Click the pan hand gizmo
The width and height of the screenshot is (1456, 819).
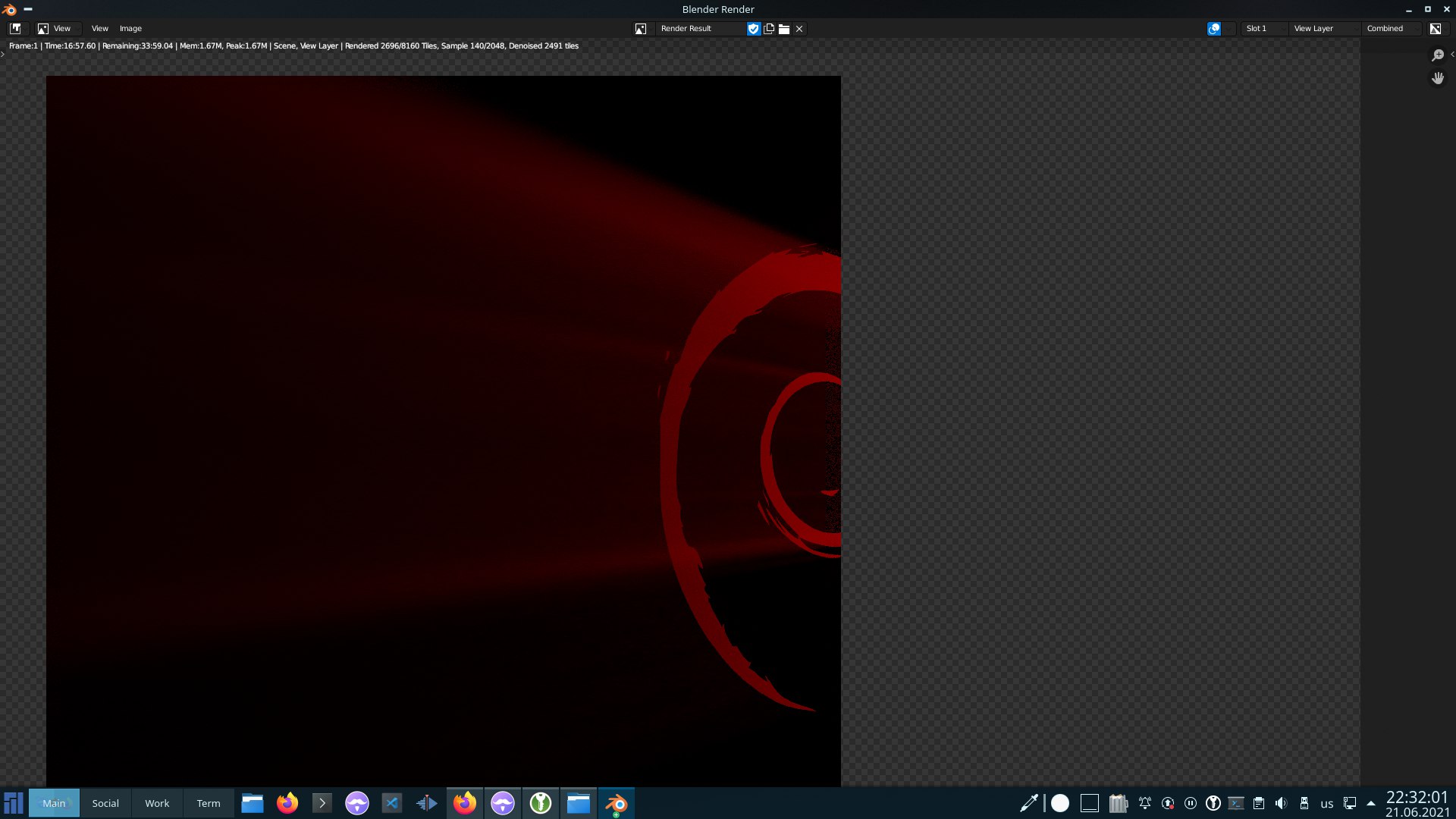[1438, 78]
